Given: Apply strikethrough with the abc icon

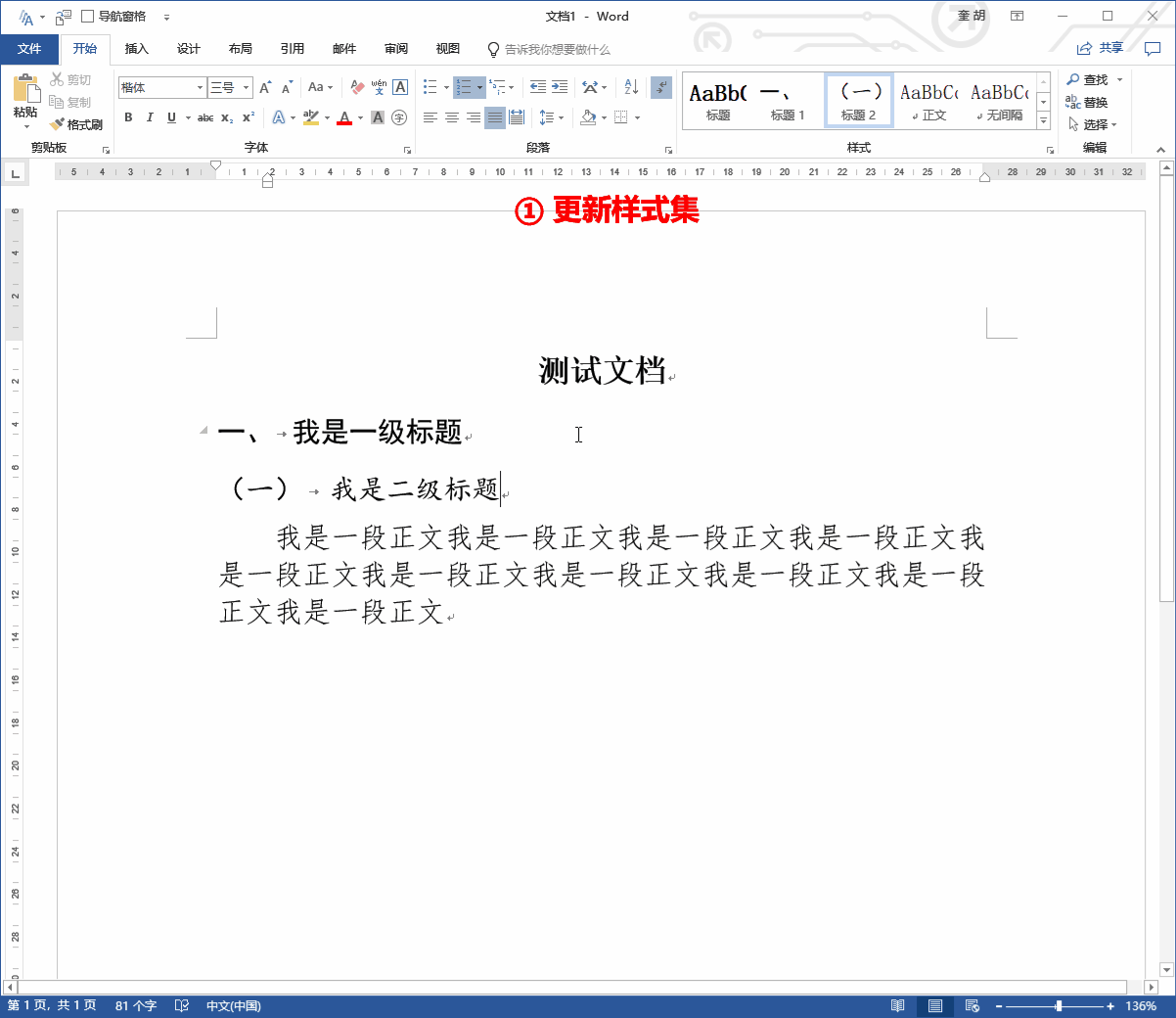Looking at the screenshot, I should pyautogui.click(x=205, y=117).
